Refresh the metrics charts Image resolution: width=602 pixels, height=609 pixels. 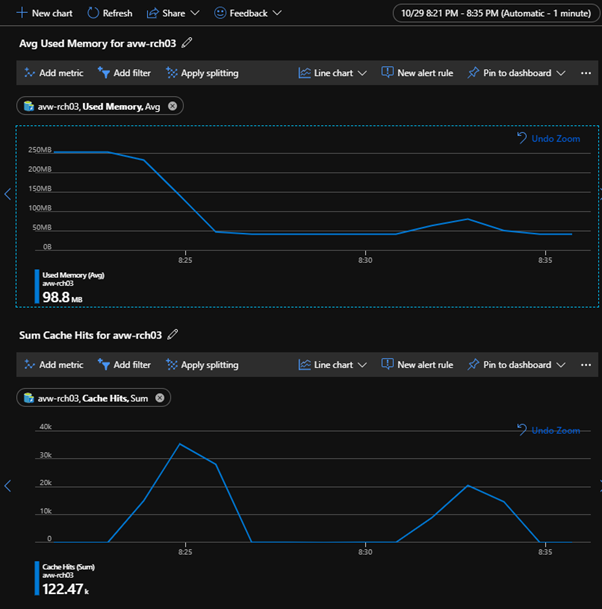point(109,13)
